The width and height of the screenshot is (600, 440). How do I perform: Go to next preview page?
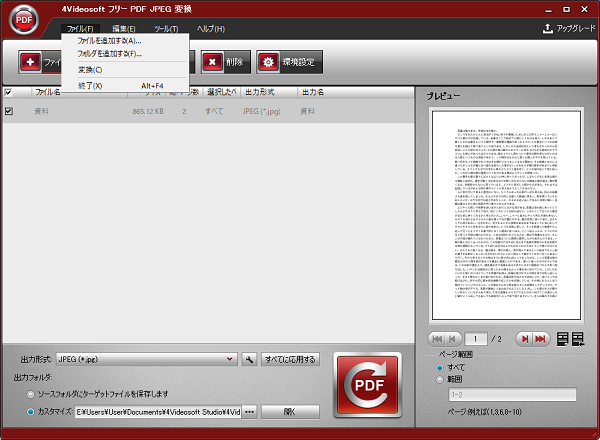[x=525, y=339]
